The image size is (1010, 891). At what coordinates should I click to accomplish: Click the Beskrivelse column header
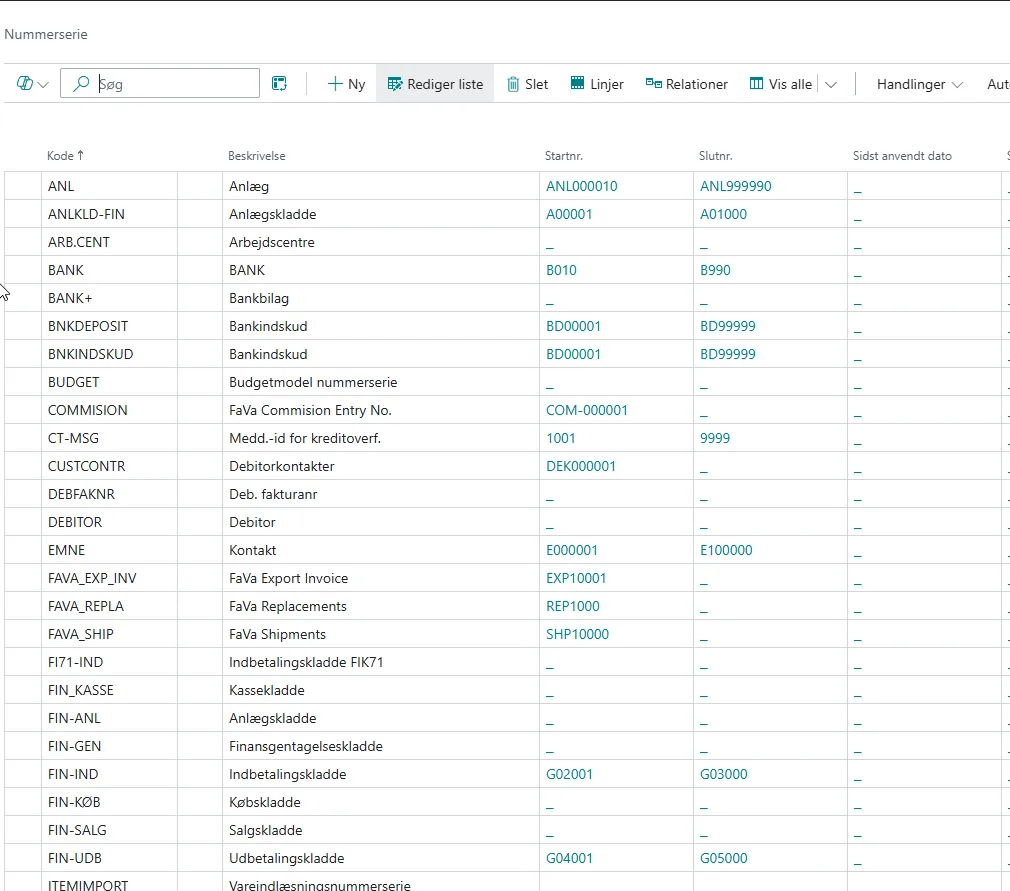click(257, 156)
